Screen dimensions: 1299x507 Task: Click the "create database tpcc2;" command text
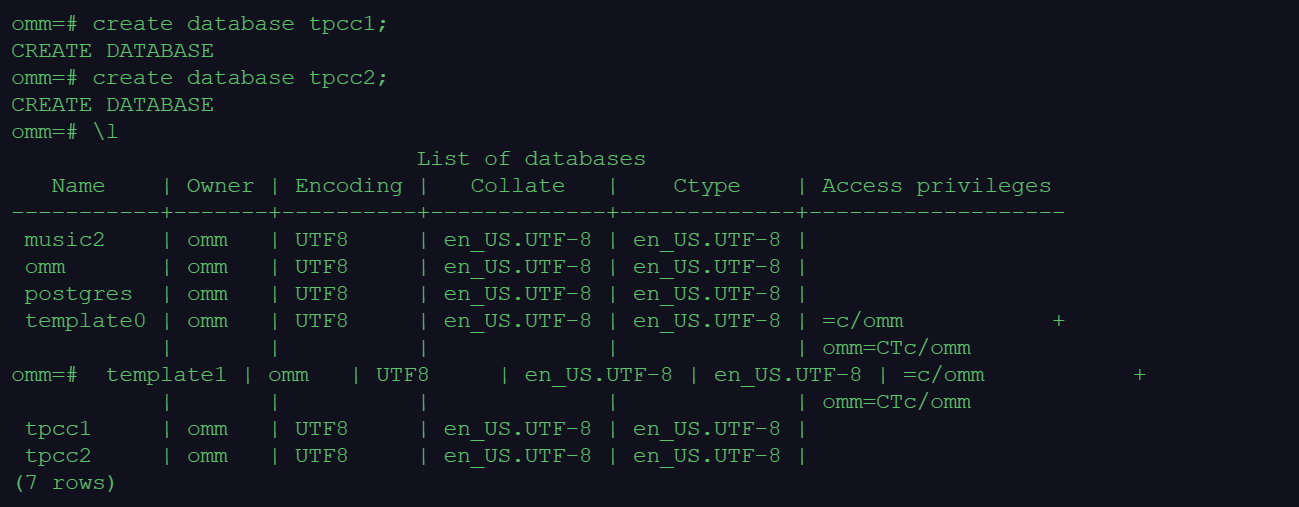[240, 77]
